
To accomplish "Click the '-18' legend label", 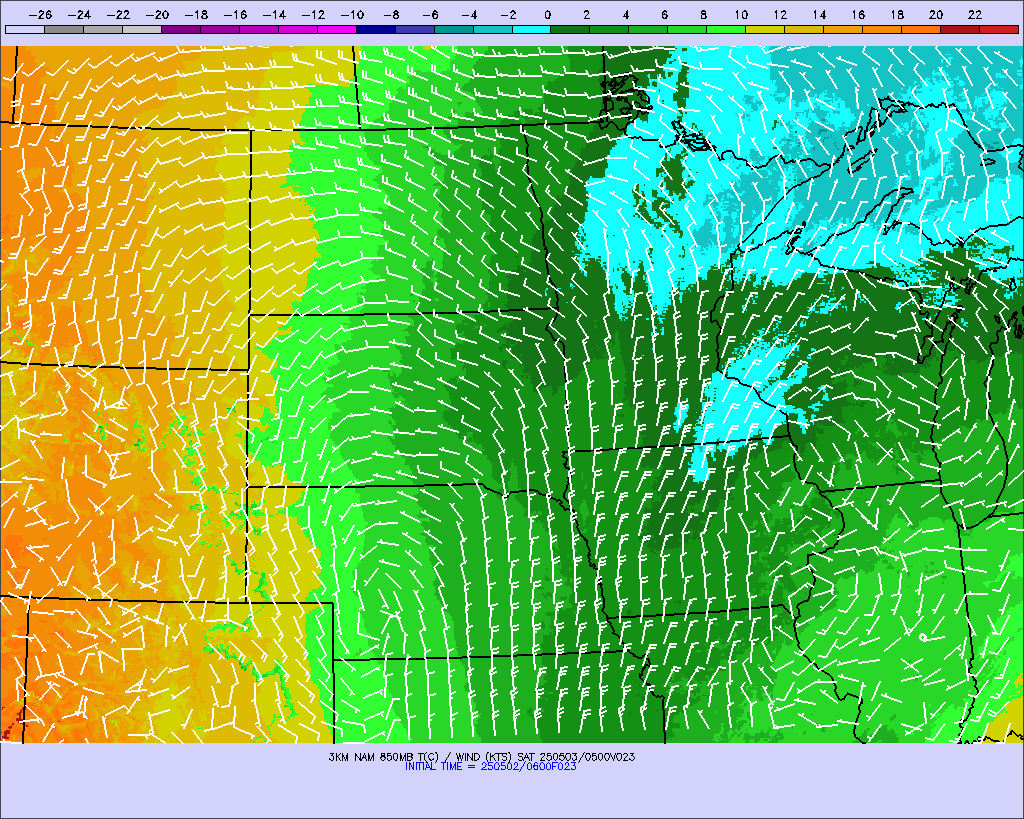I will coord(196,14).
